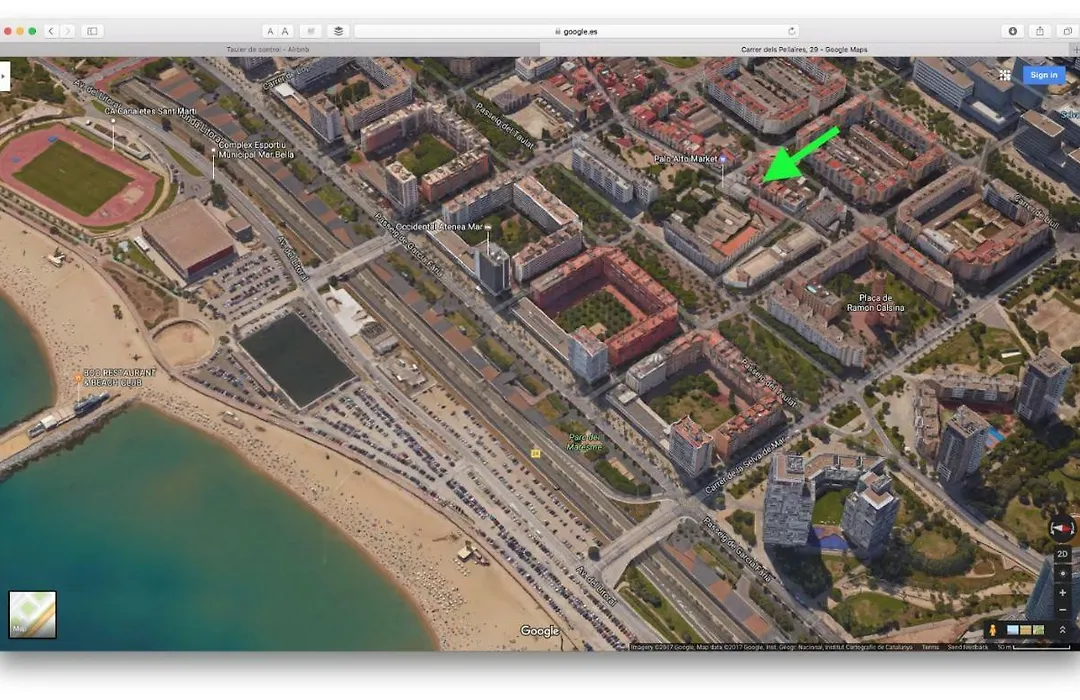The image size is (1080, 700).
Task: Go back with Safari's back arrow
Action: click(x=51, y=31)
